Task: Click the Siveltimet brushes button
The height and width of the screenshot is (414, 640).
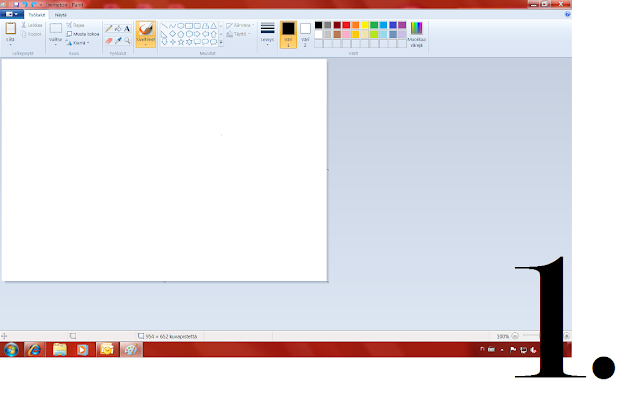Action: click(146, 32)
